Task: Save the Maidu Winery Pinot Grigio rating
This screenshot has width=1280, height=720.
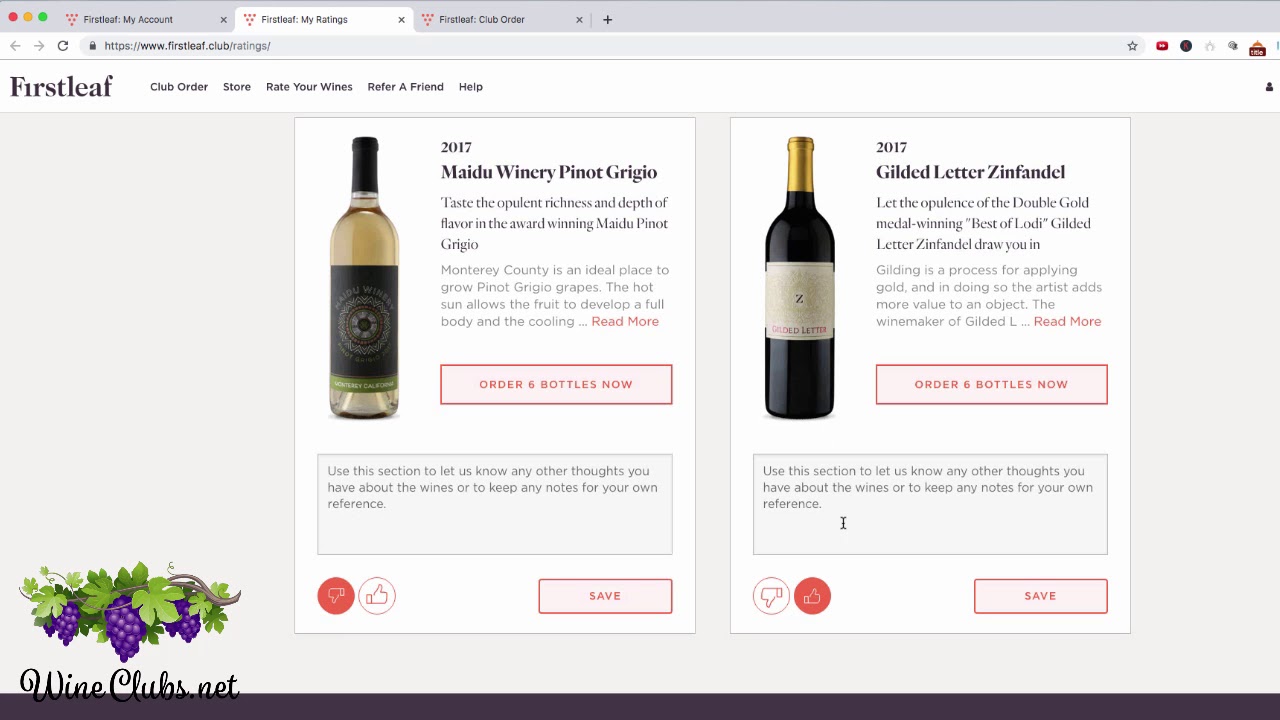Action: (605, 596)
